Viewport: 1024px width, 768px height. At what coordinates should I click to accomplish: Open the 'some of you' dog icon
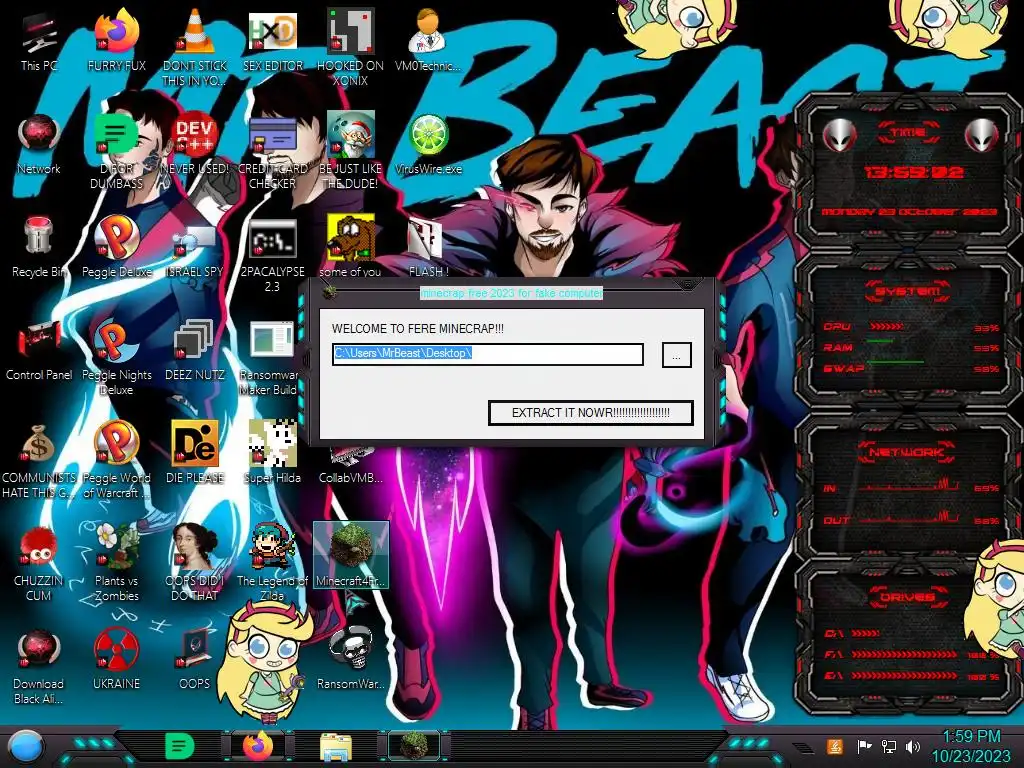[350, 247]
